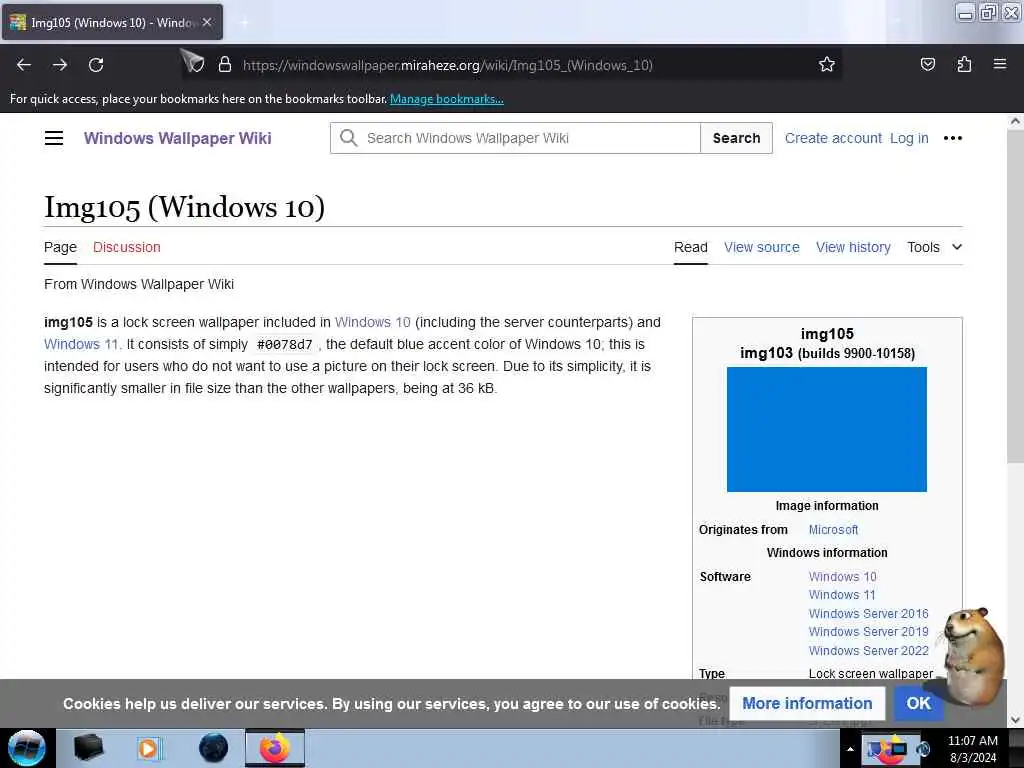
Task: Open the browser extensions icon
Action: [x=964, y=64]
